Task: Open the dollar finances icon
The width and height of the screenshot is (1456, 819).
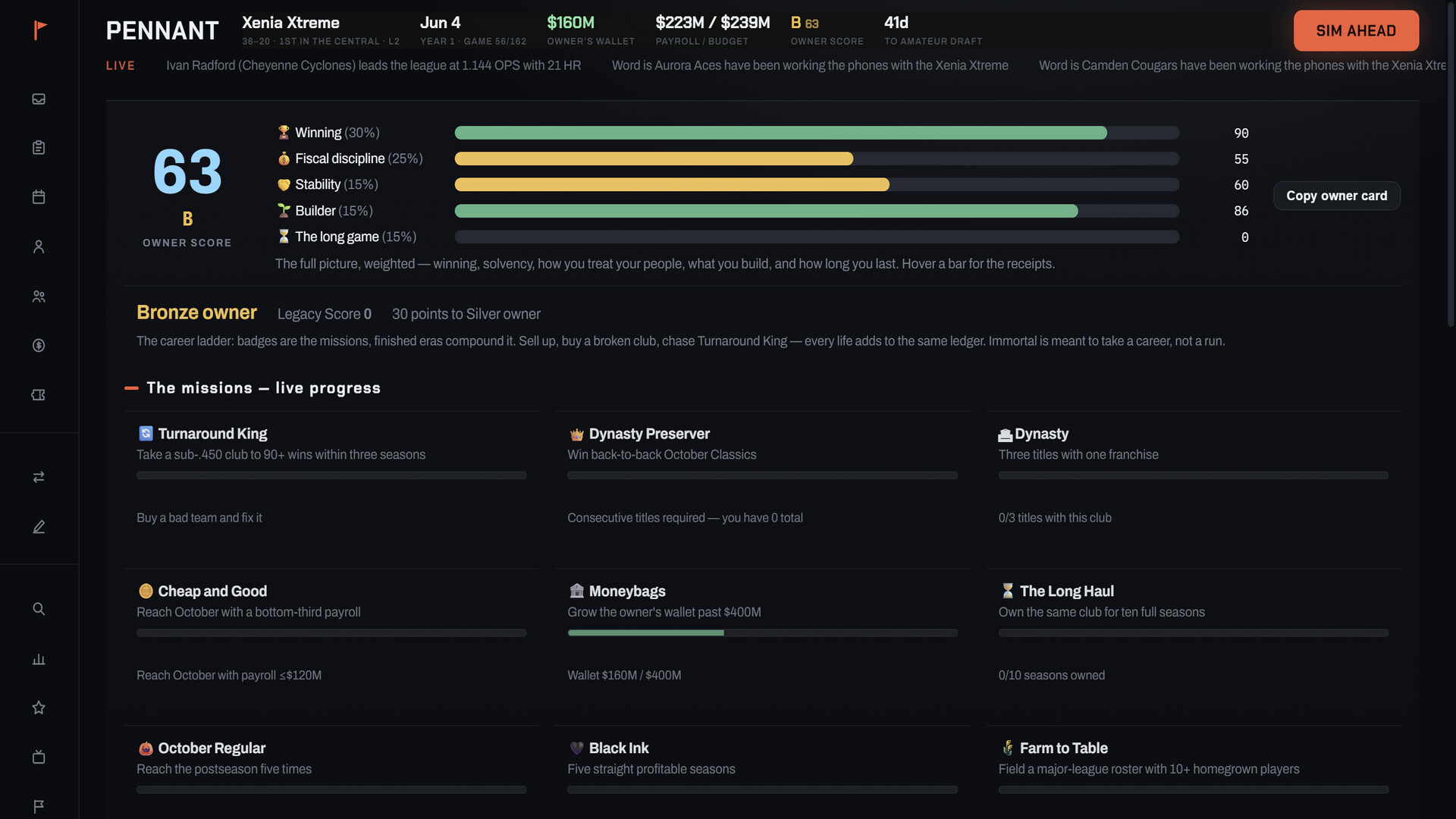Action: click(39, 346)
